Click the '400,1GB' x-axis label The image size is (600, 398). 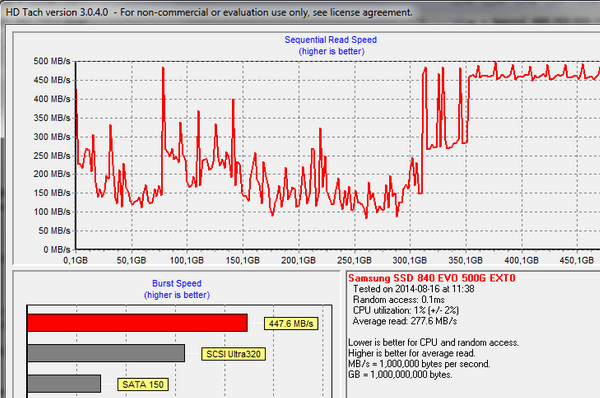click(522, 261)
